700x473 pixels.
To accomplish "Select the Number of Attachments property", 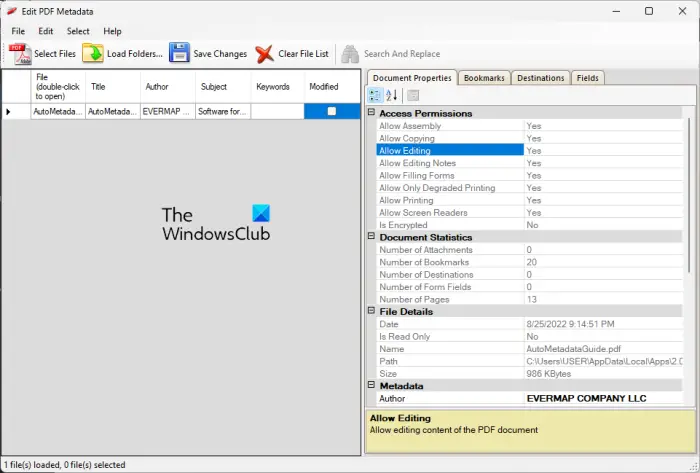I will tap(529, 250).
